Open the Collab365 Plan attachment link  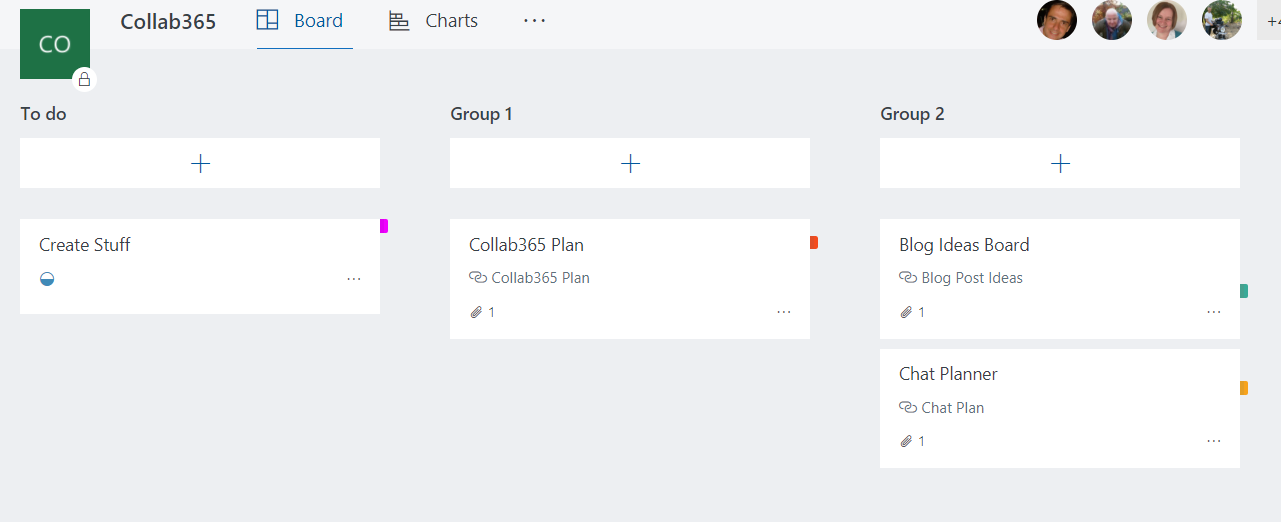[x=540, y=278]
